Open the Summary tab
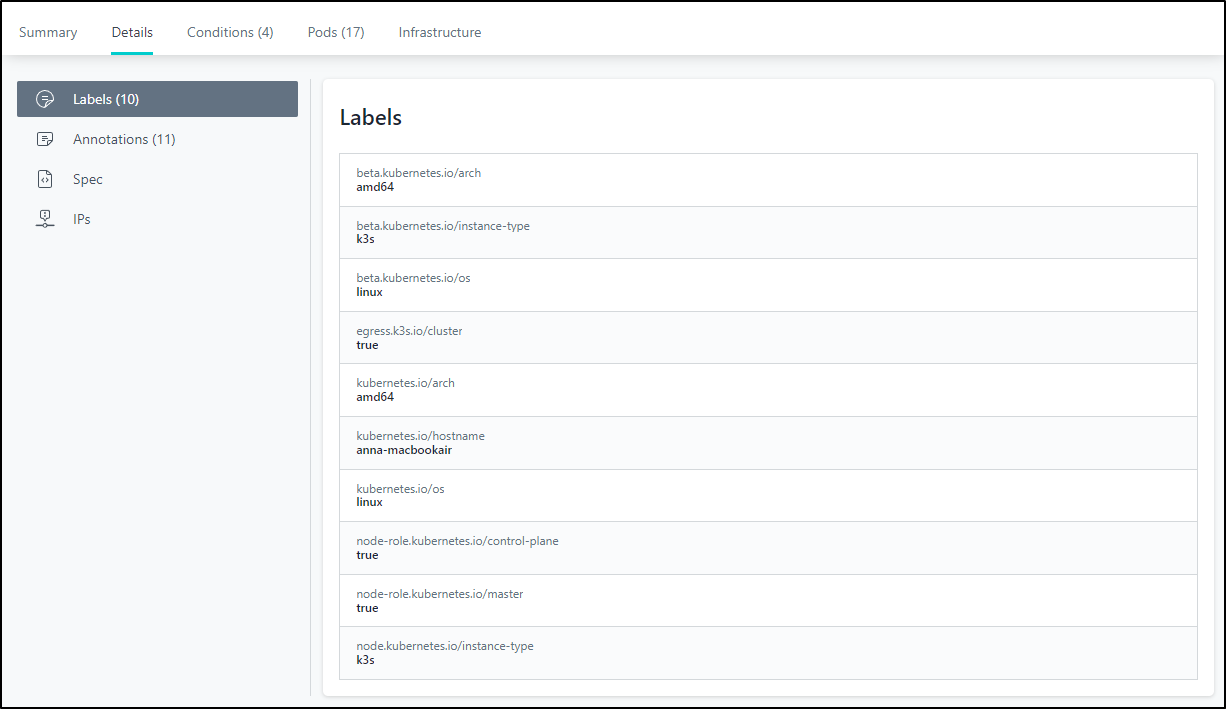Image resolution: width=1226 pixels, height=709 pixels. pyautogui.click(x=48, y=32)
